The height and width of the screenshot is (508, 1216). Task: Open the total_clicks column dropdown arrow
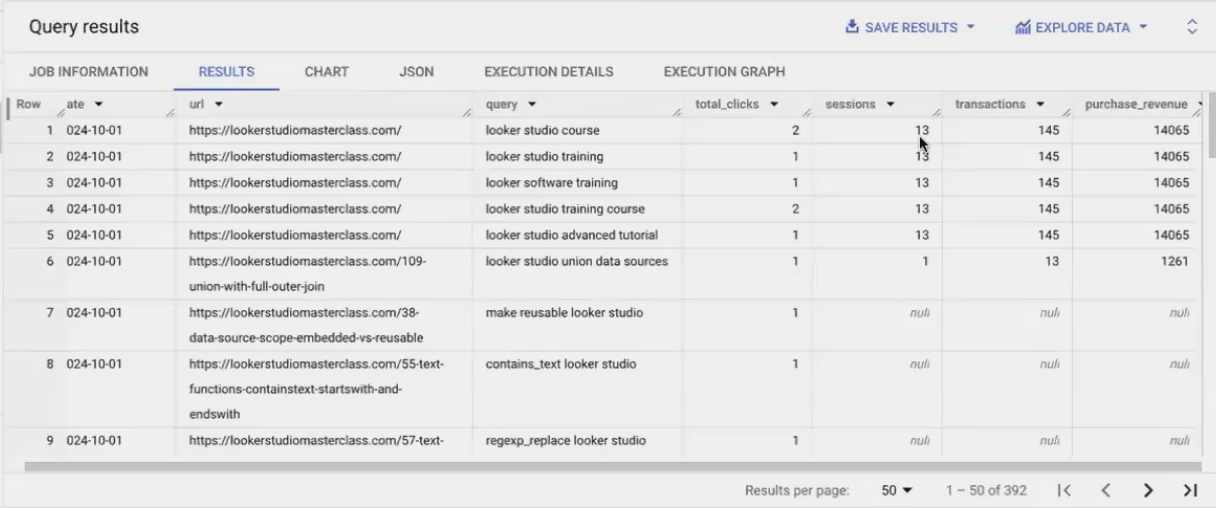click(774, 104)
